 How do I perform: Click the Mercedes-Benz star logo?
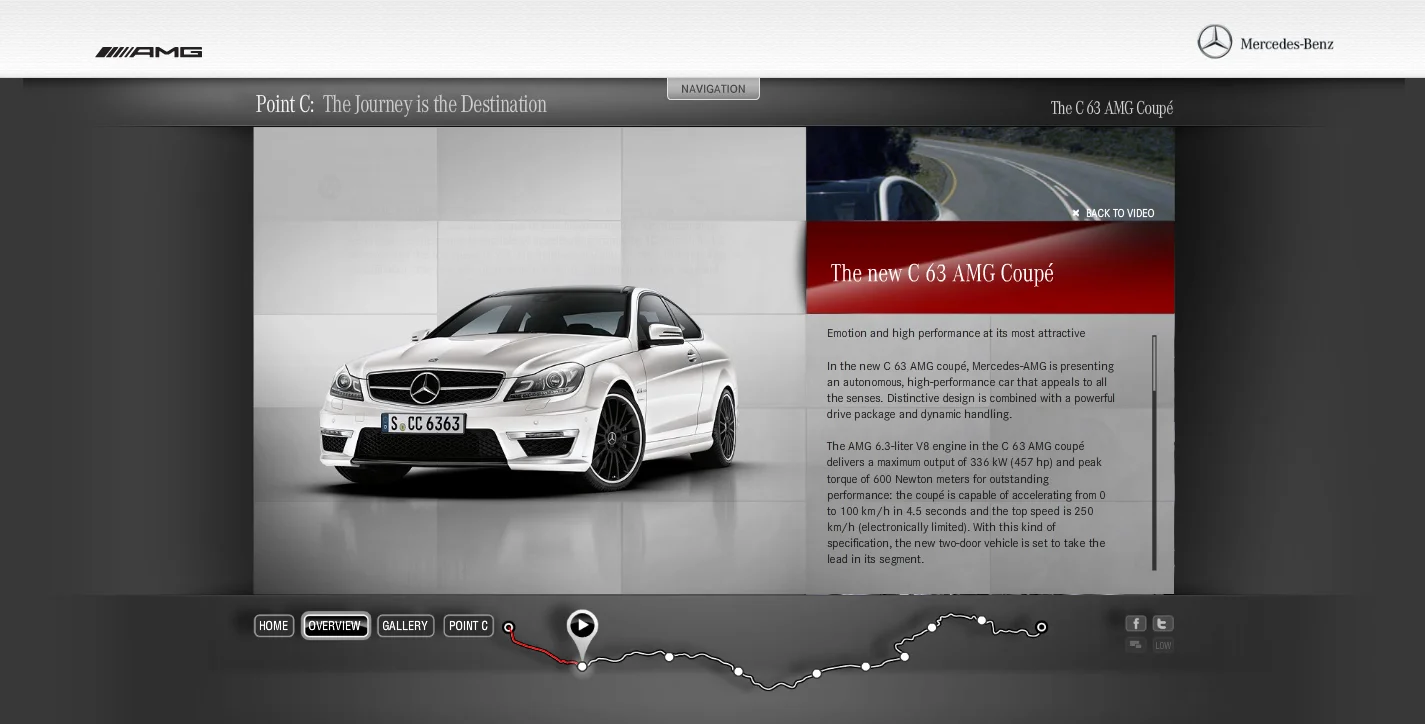point(1215,42)
